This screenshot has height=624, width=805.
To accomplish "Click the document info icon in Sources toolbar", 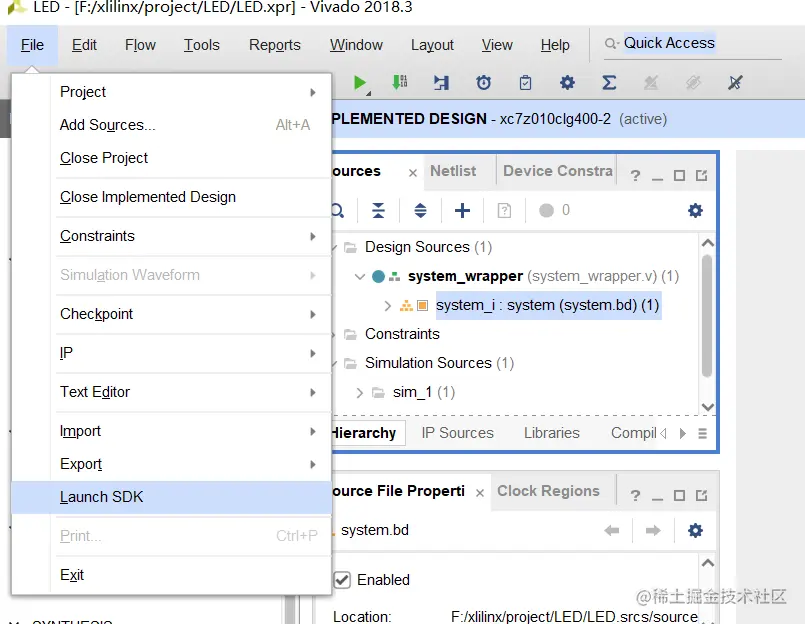I will tap(504, 211).
